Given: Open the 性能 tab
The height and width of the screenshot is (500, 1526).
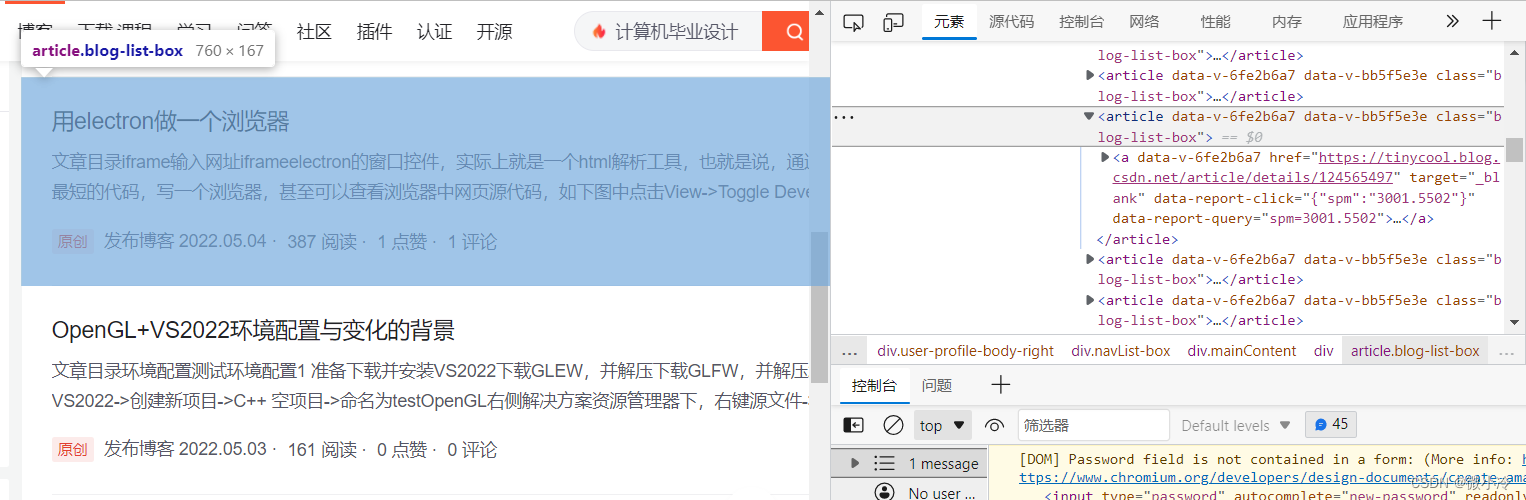Looking at the screenshot, I should click(x=1216, y=21).
